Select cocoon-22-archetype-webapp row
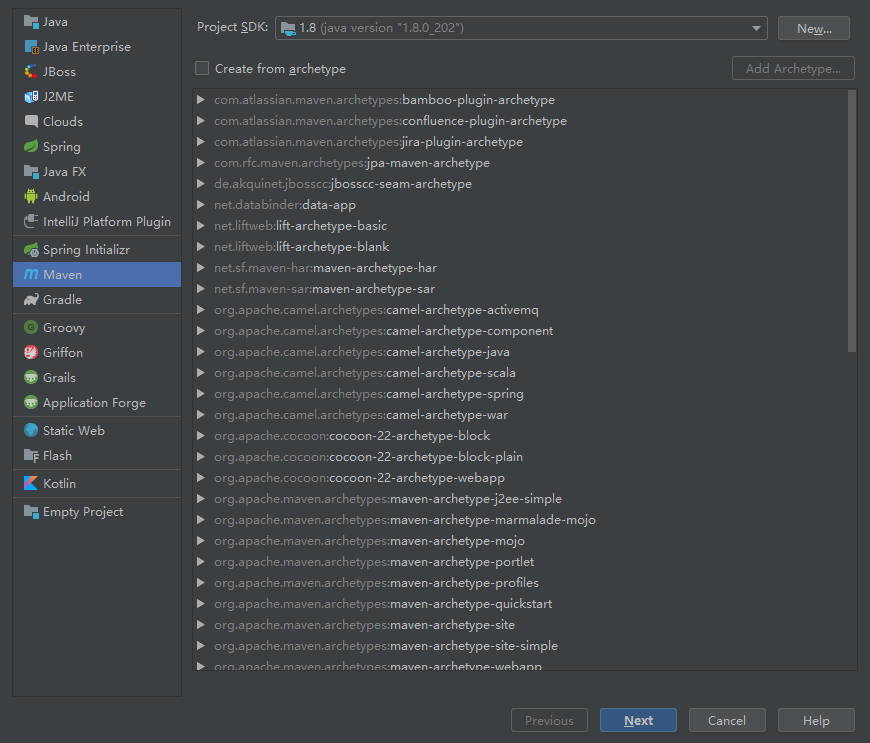This screenshot has height=743, width=870. coord(360,478)
